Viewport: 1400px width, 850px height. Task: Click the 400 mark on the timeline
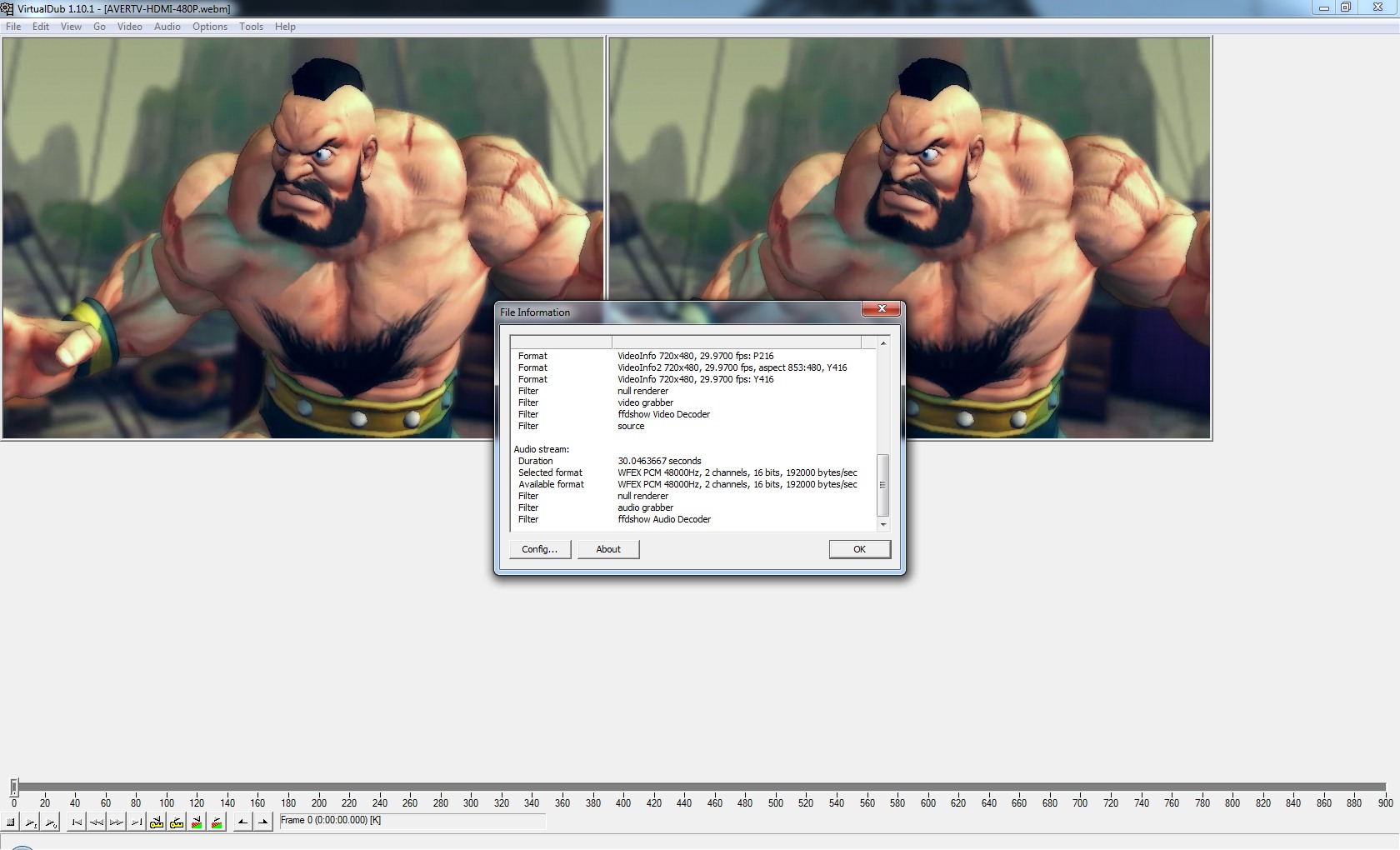pyautogui.click(x=623, y=803)
